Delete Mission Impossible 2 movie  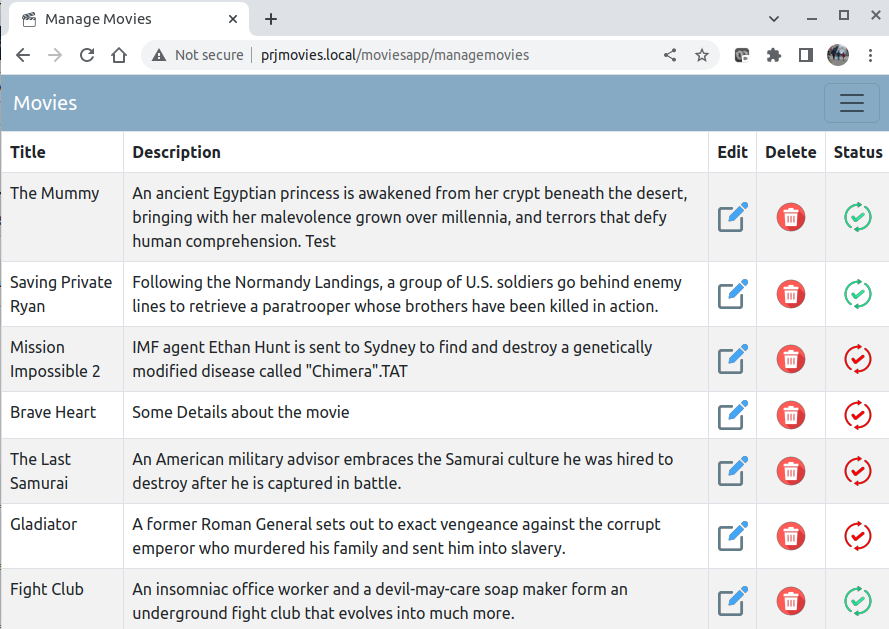[791, 359]
